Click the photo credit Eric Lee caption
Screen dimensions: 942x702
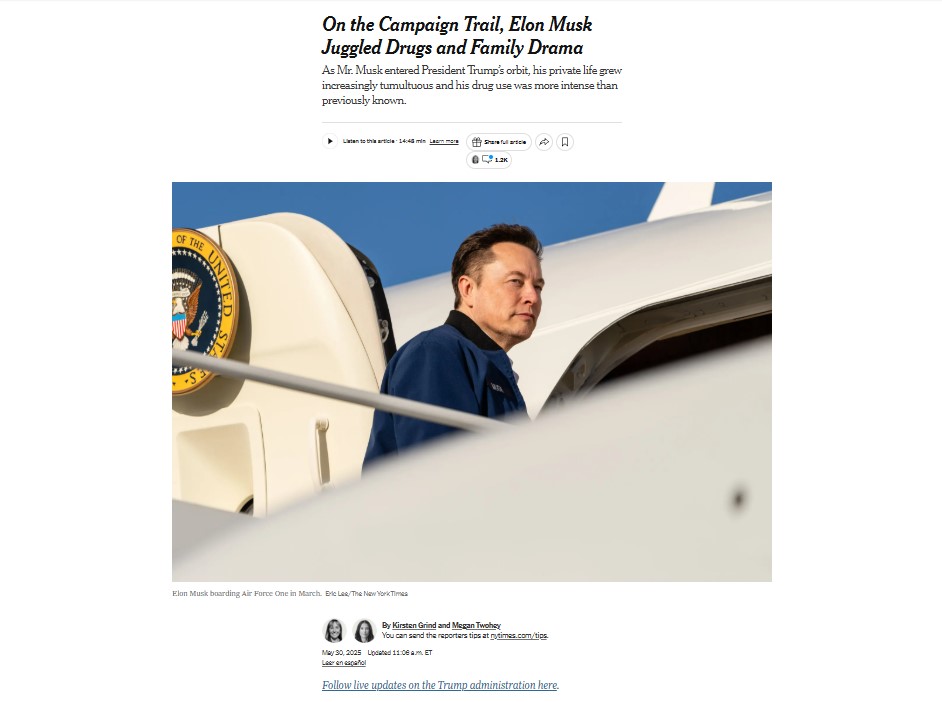[366, 593]
